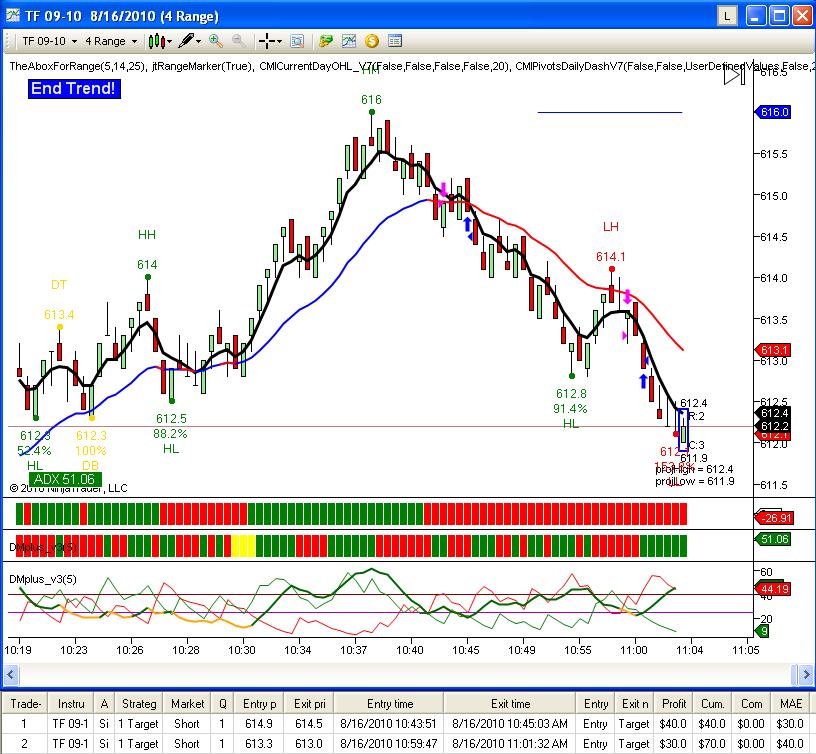The height and width of the screenshot is (754, 816).
Task: Click the gold strategies coin icon
Action: click(372, 41)
